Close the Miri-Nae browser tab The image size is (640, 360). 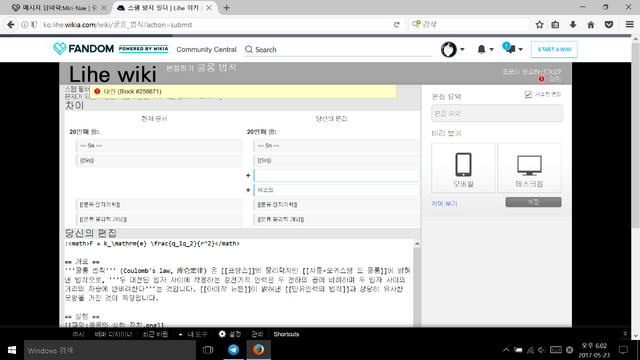point(104,8)
